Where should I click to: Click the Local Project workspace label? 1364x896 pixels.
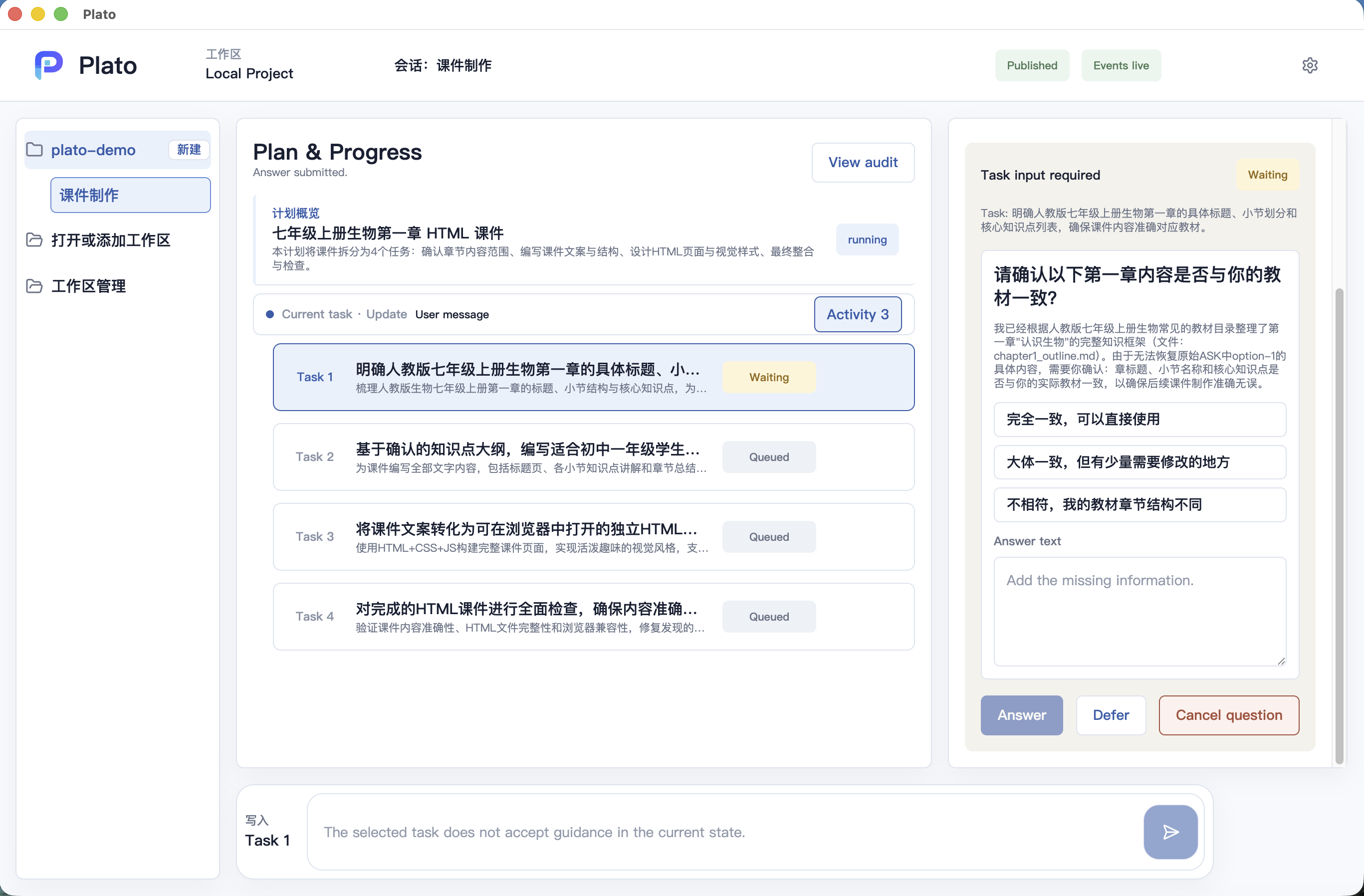(249, 73)
